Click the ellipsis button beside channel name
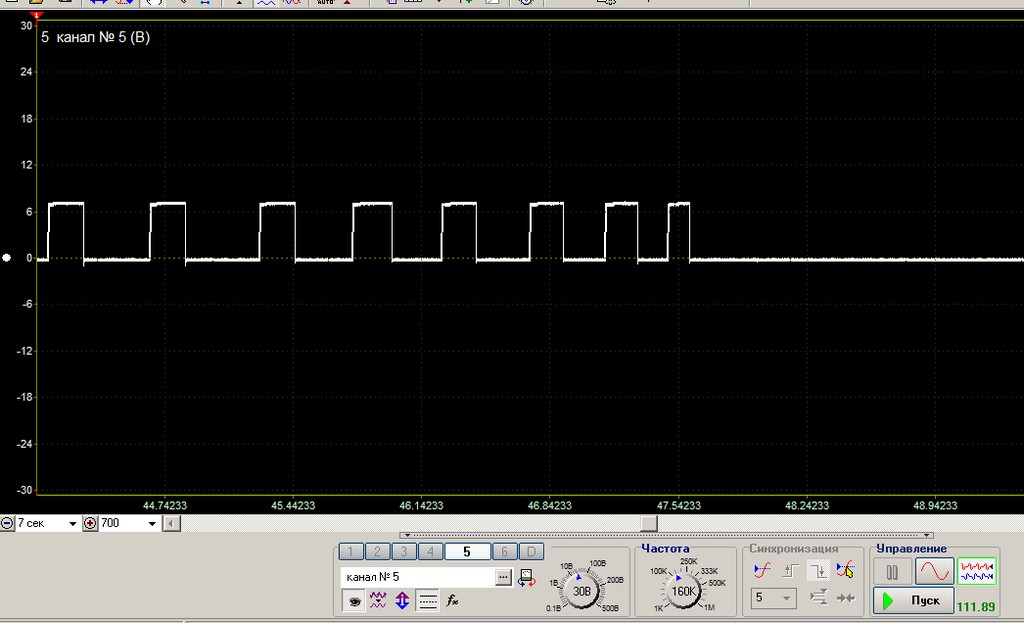Screen dimensions: 1024x623 point(504,577)
